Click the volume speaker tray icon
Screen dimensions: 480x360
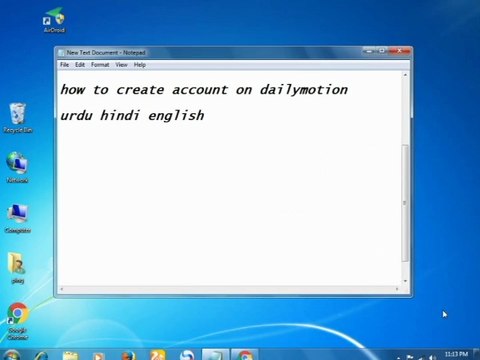(x=432, y=358)
